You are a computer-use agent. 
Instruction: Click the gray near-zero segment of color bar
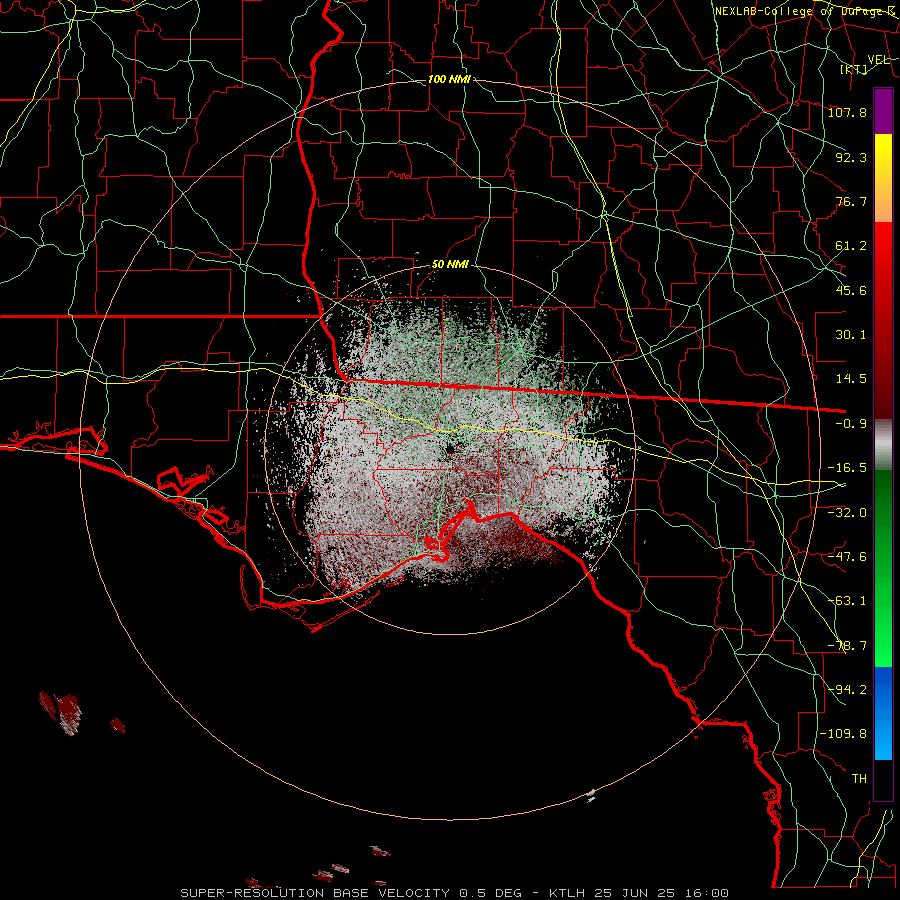883,445
